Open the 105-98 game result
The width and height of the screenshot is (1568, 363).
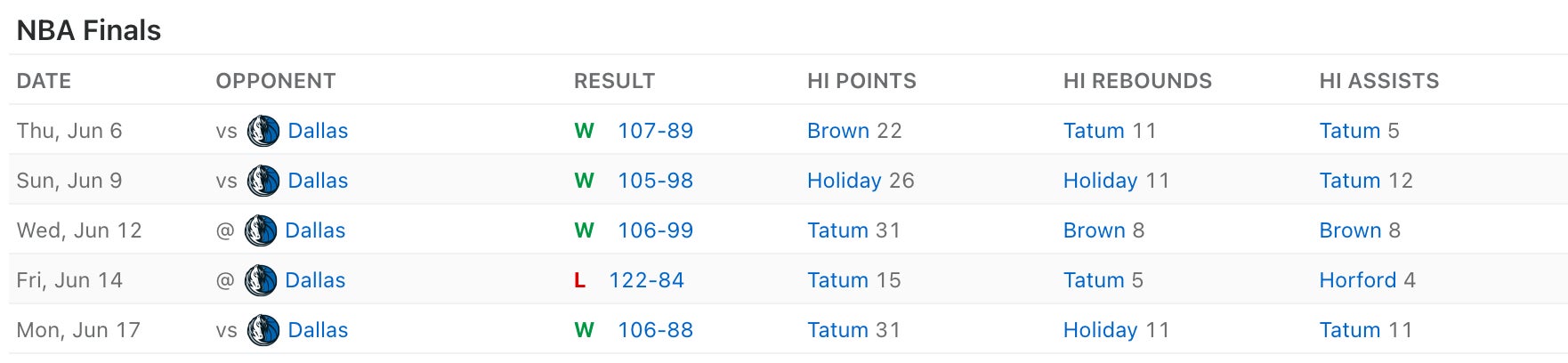coord(655,181)
